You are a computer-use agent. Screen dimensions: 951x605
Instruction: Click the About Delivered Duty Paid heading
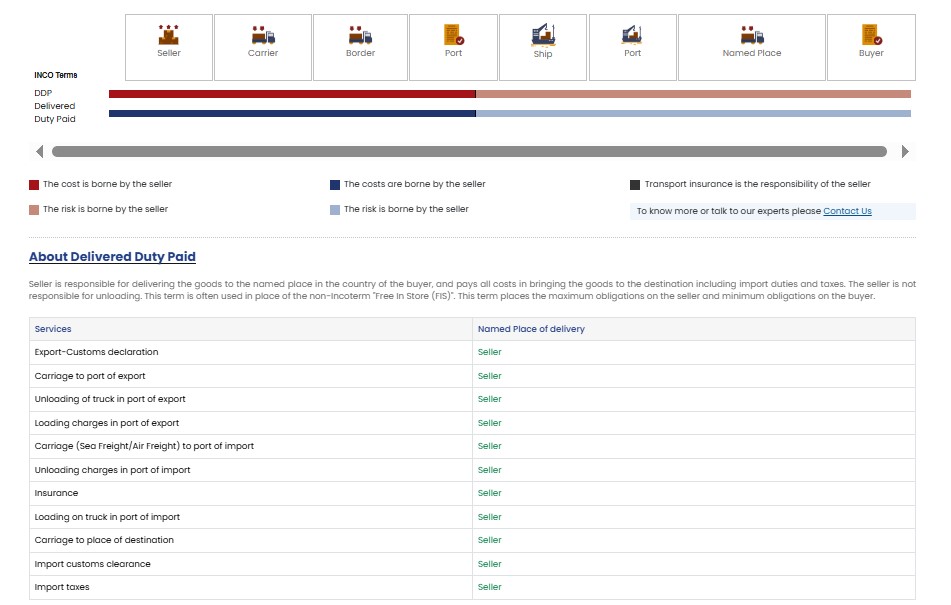click(112, 257)
